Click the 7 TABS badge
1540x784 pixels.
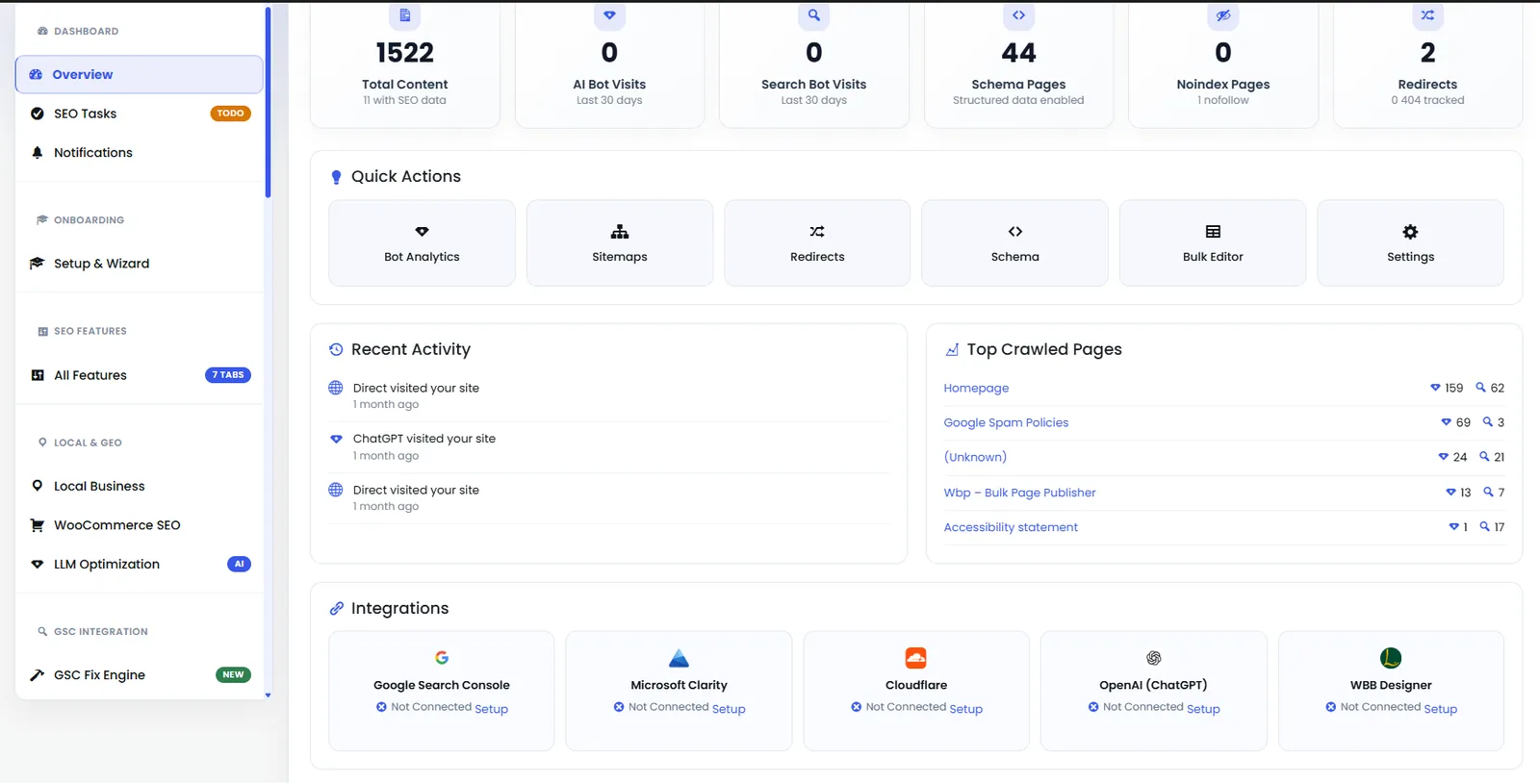(228, 375)
